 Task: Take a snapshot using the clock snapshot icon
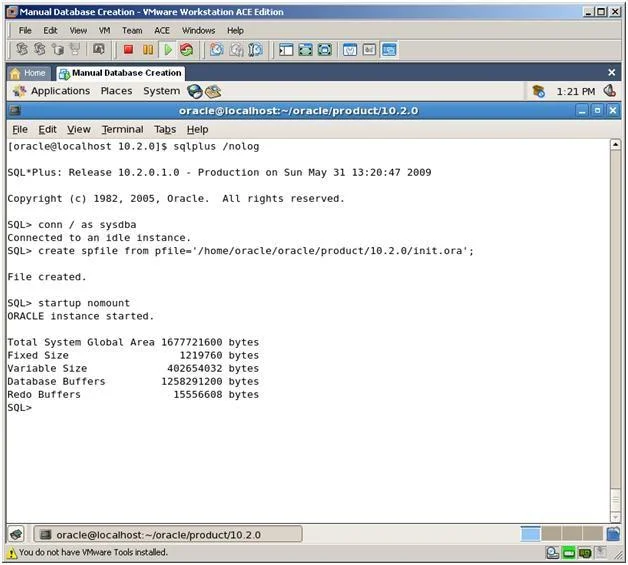(217, 50)
